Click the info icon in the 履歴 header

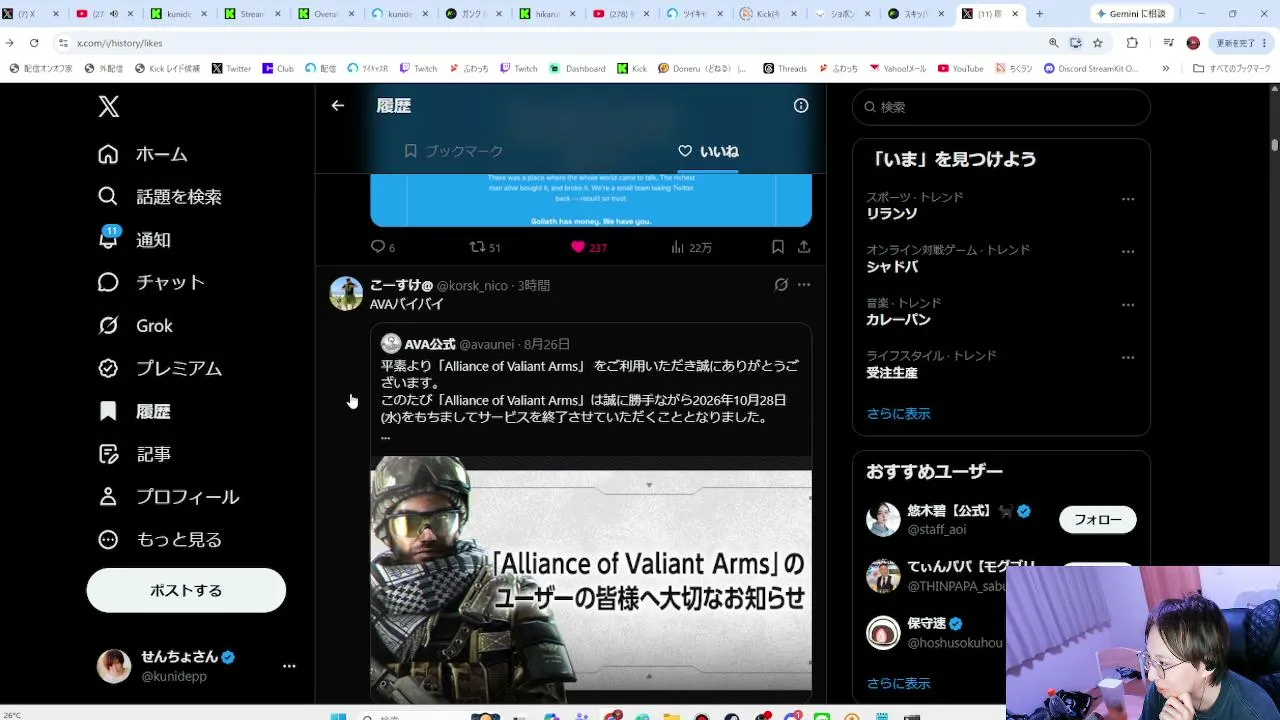801,105
